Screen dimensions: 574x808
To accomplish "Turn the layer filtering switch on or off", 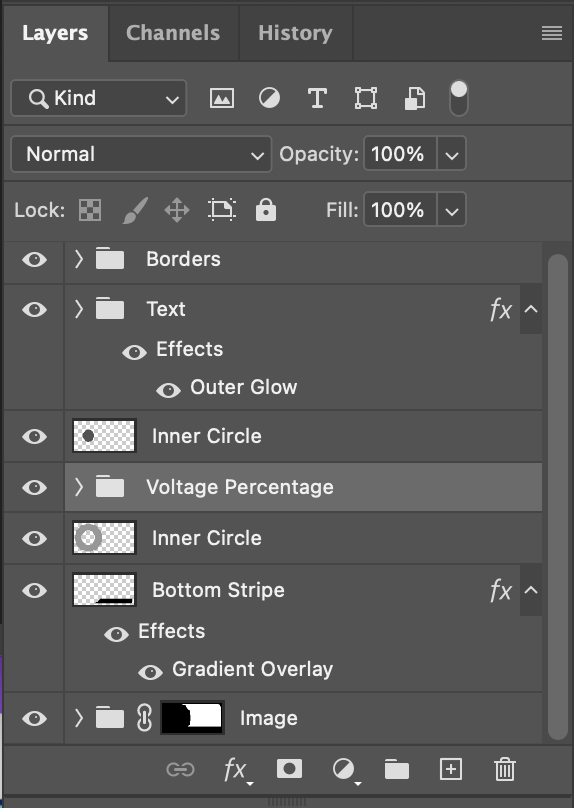I will pyautogui.click(x=459, y=98).
